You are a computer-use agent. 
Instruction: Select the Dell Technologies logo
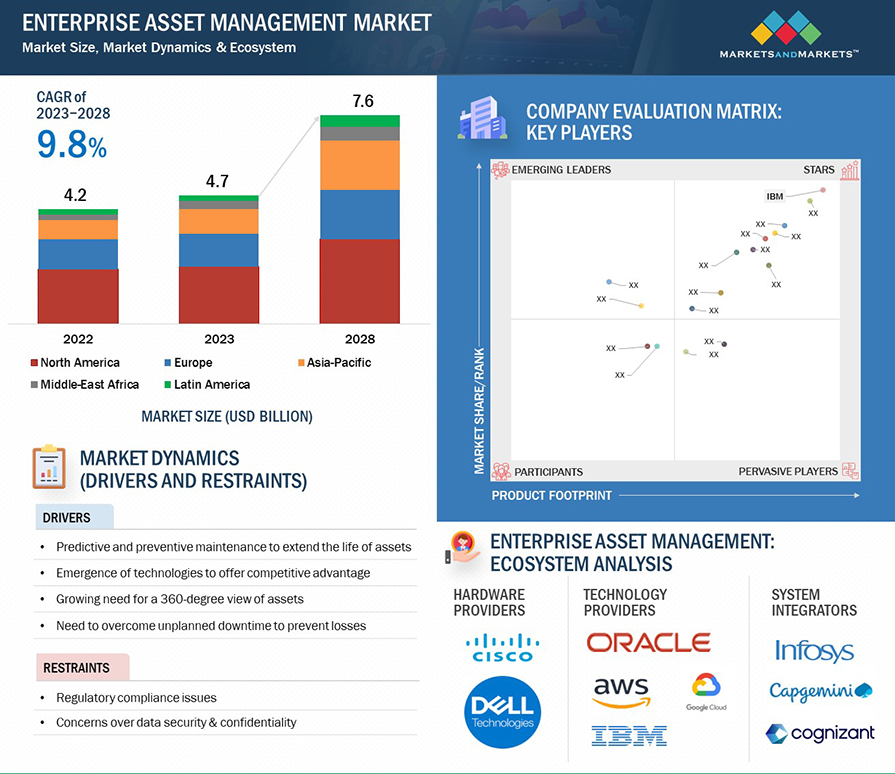[x=503, y=711]
